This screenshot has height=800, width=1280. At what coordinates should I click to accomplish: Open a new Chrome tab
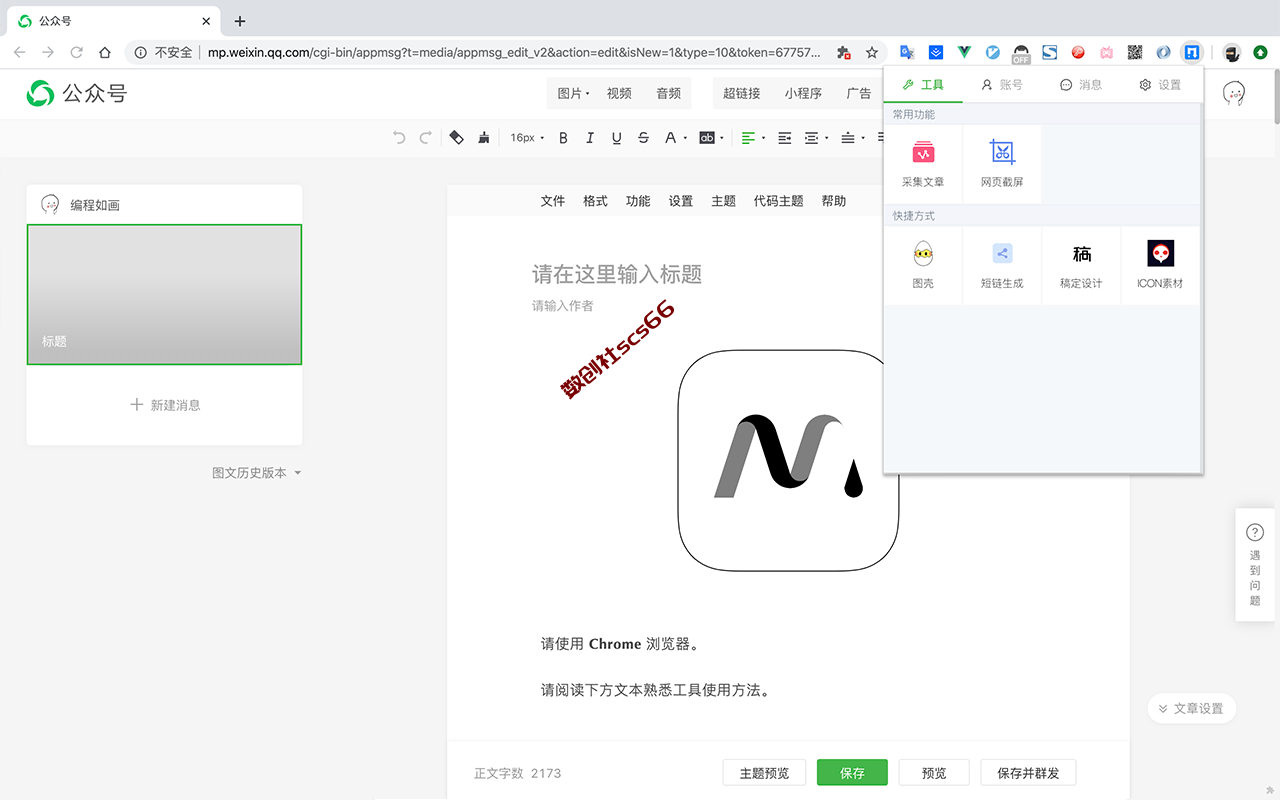pyautogui.click(x=240, y=21)
